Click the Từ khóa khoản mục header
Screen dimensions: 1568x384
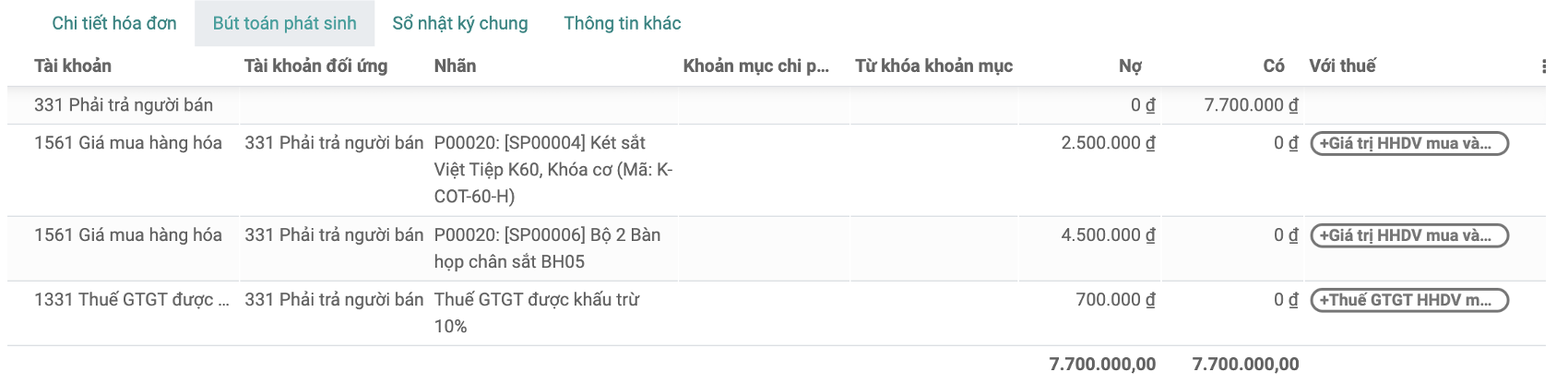pos(933,66)
